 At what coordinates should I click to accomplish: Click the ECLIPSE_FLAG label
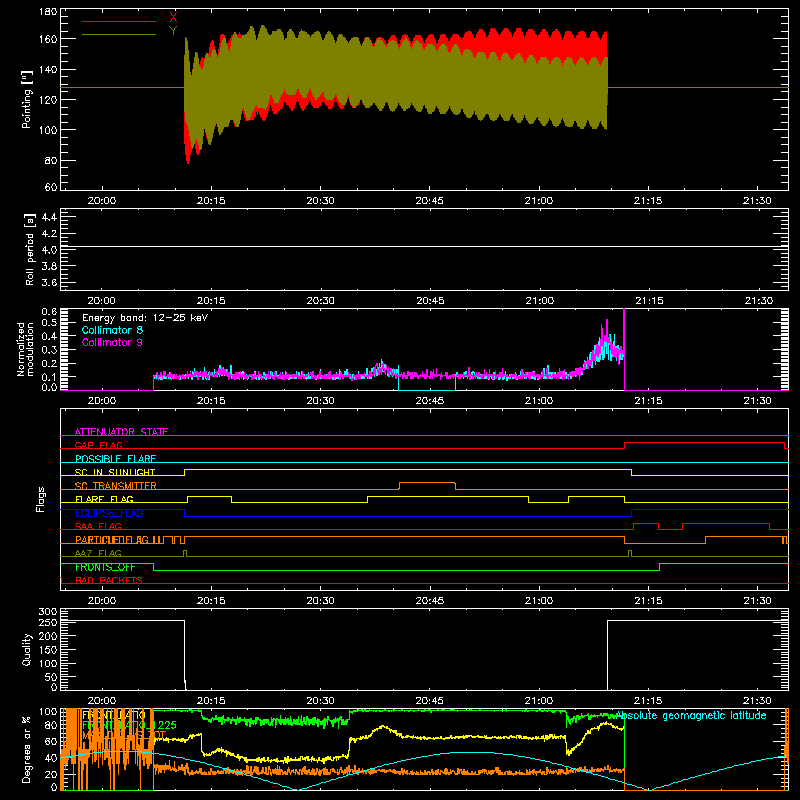tap(109, 513)
